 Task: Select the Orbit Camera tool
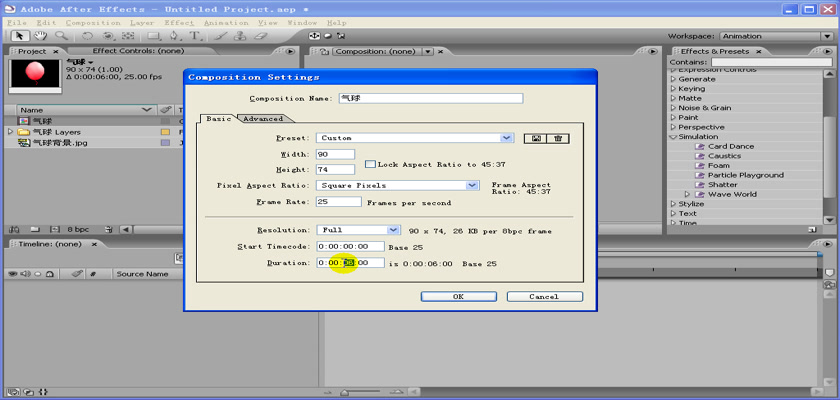coord(108,36)
